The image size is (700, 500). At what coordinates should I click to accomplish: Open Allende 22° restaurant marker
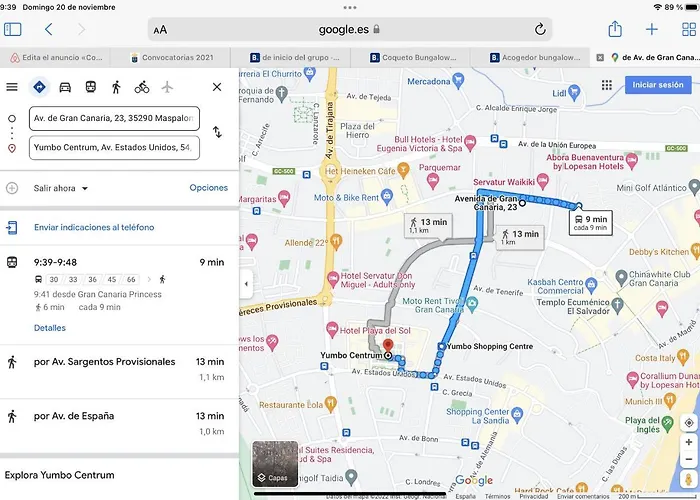pos(336,242)
